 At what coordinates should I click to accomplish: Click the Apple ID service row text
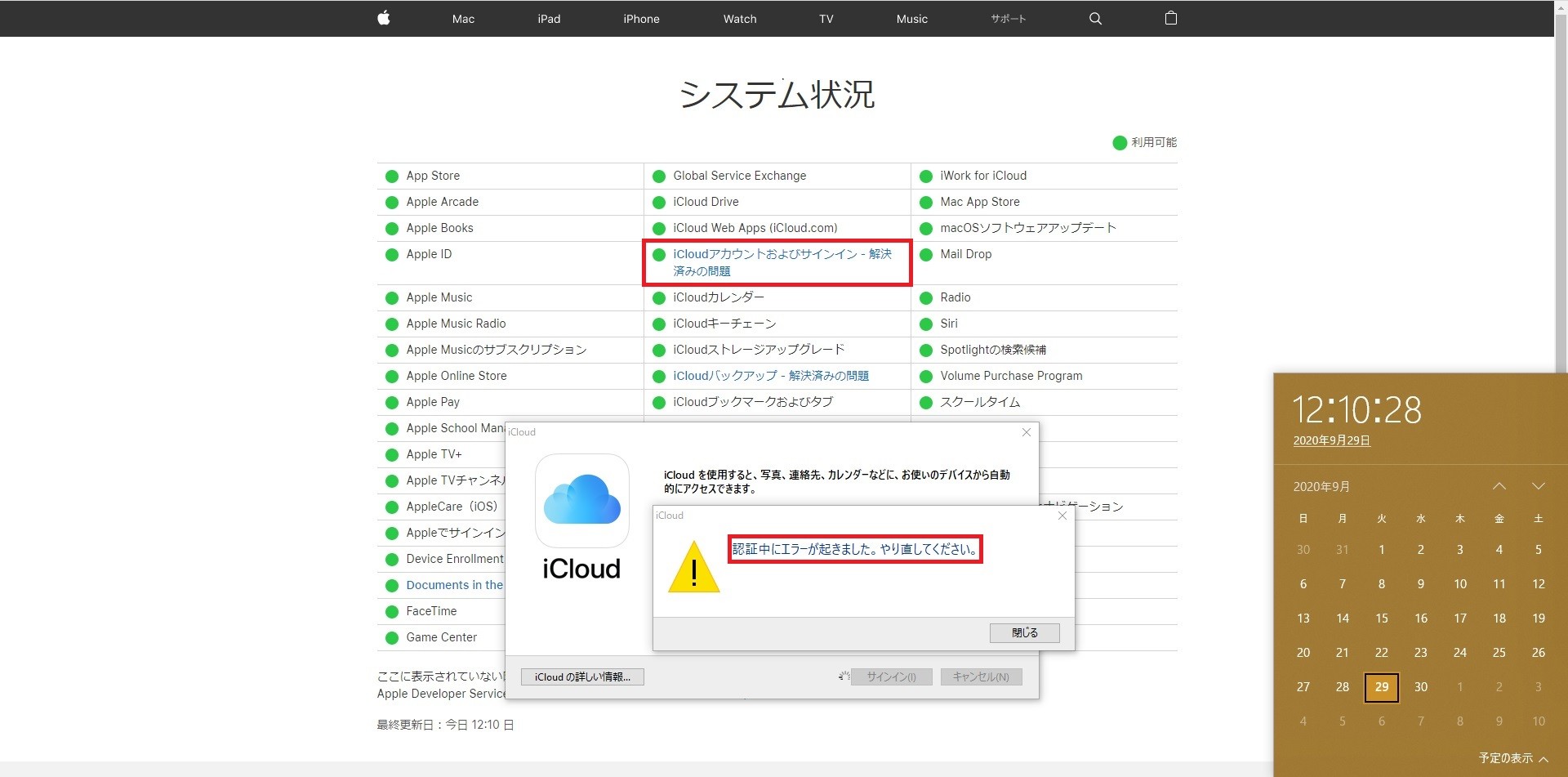tap(429, 254)
